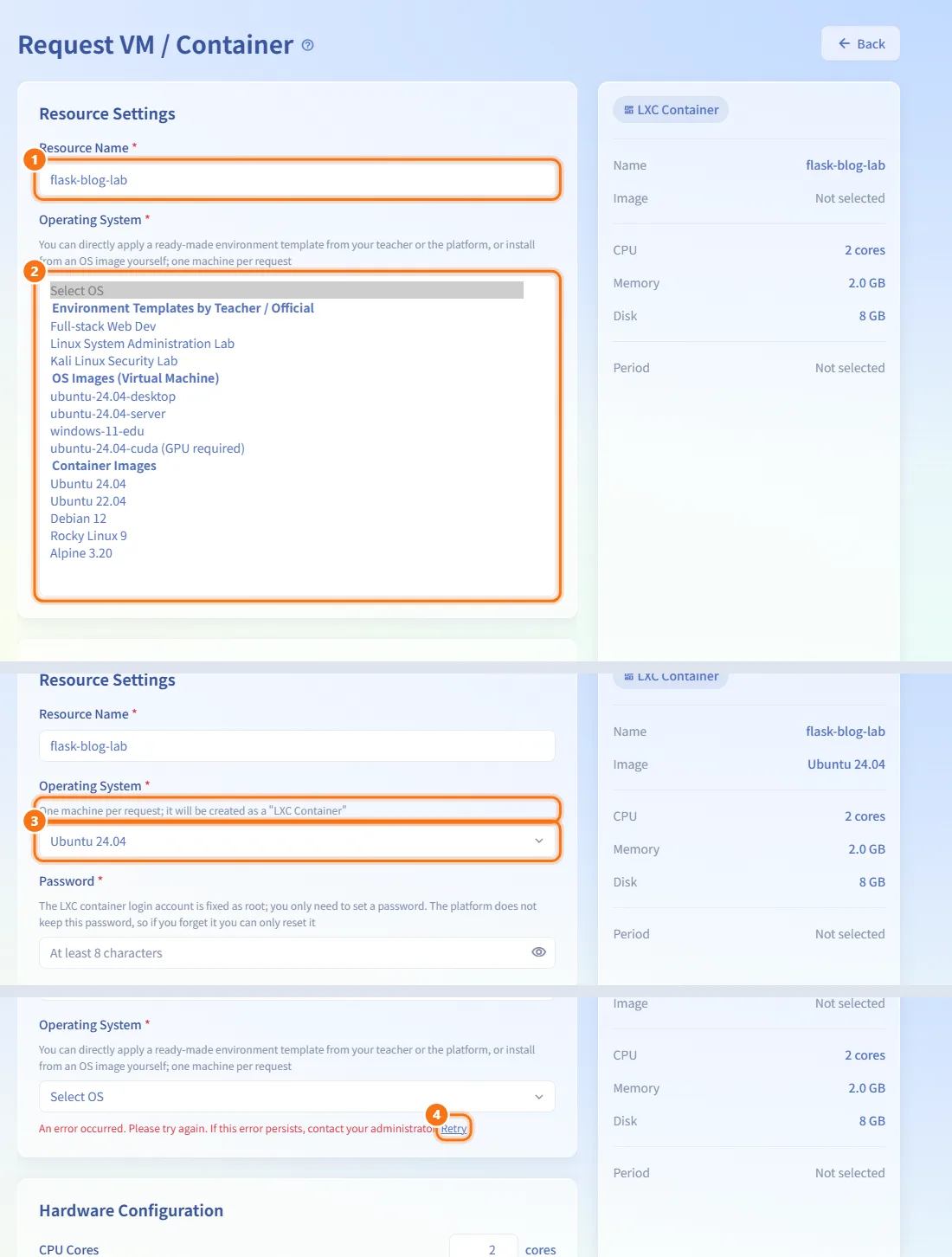The height and width of the screenshot is (1257, 952).
Task: Click the help icon beside Request VM / Container
Action: click(x=307, y=45)
